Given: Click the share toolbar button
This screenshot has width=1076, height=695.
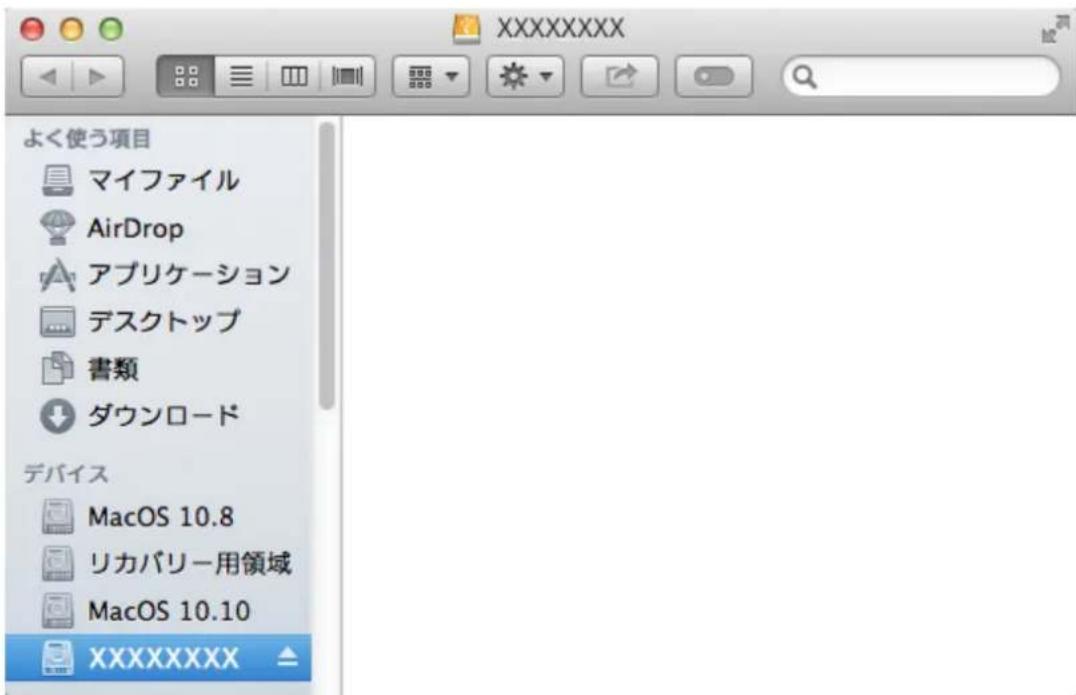Looking at the screenshot, I should [620, 76].
